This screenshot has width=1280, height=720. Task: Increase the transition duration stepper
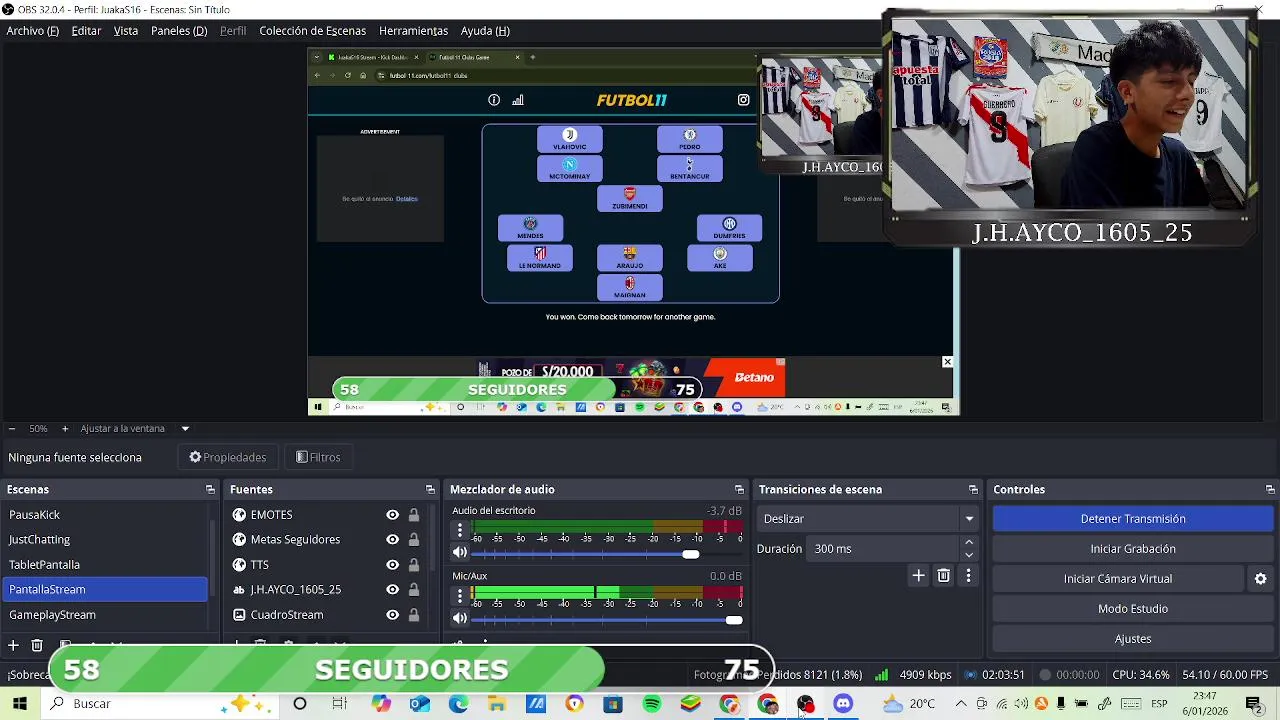click(x=968, y=543)
